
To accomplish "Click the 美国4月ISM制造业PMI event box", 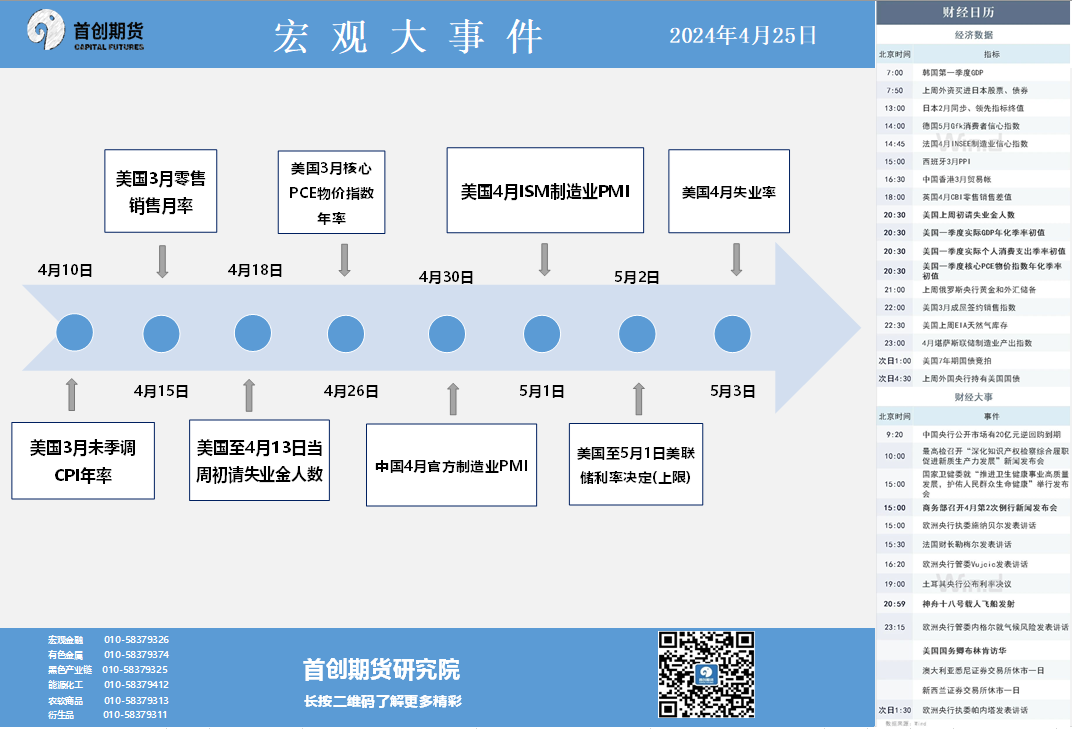I will (x=545, y=190).
